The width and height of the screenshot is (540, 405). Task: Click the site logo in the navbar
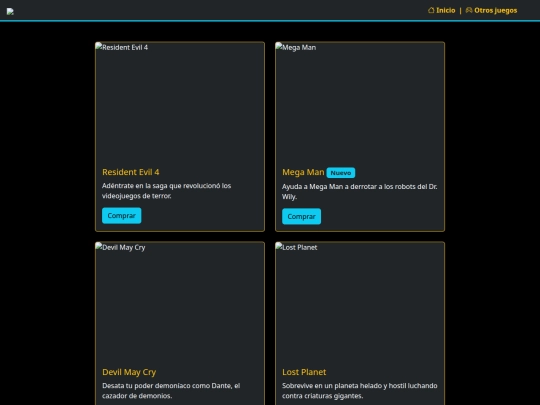pyautogui.click(x=10, y=12)
